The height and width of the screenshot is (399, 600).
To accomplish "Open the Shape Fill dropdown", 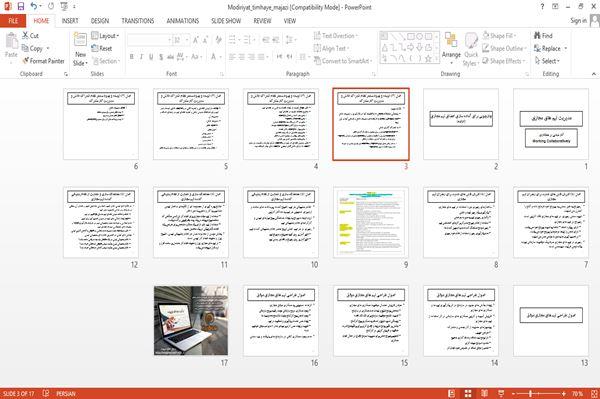I will tap(499, 36).
